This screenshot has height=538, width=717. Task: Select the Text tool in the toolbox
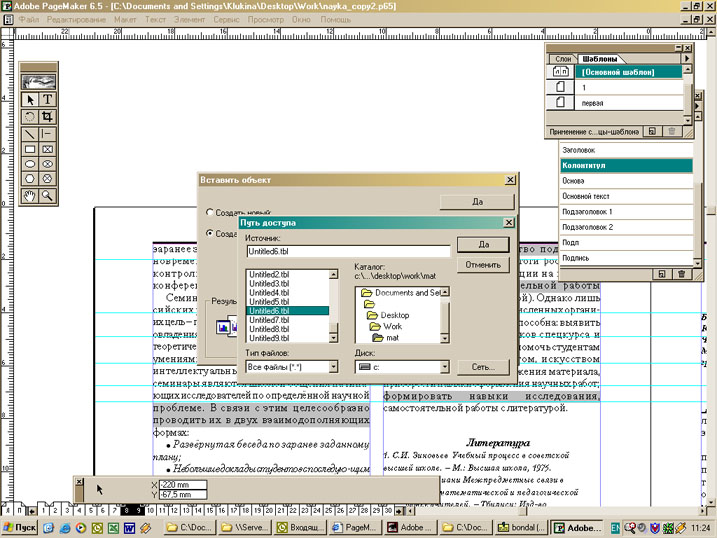[x=48, y=100]
